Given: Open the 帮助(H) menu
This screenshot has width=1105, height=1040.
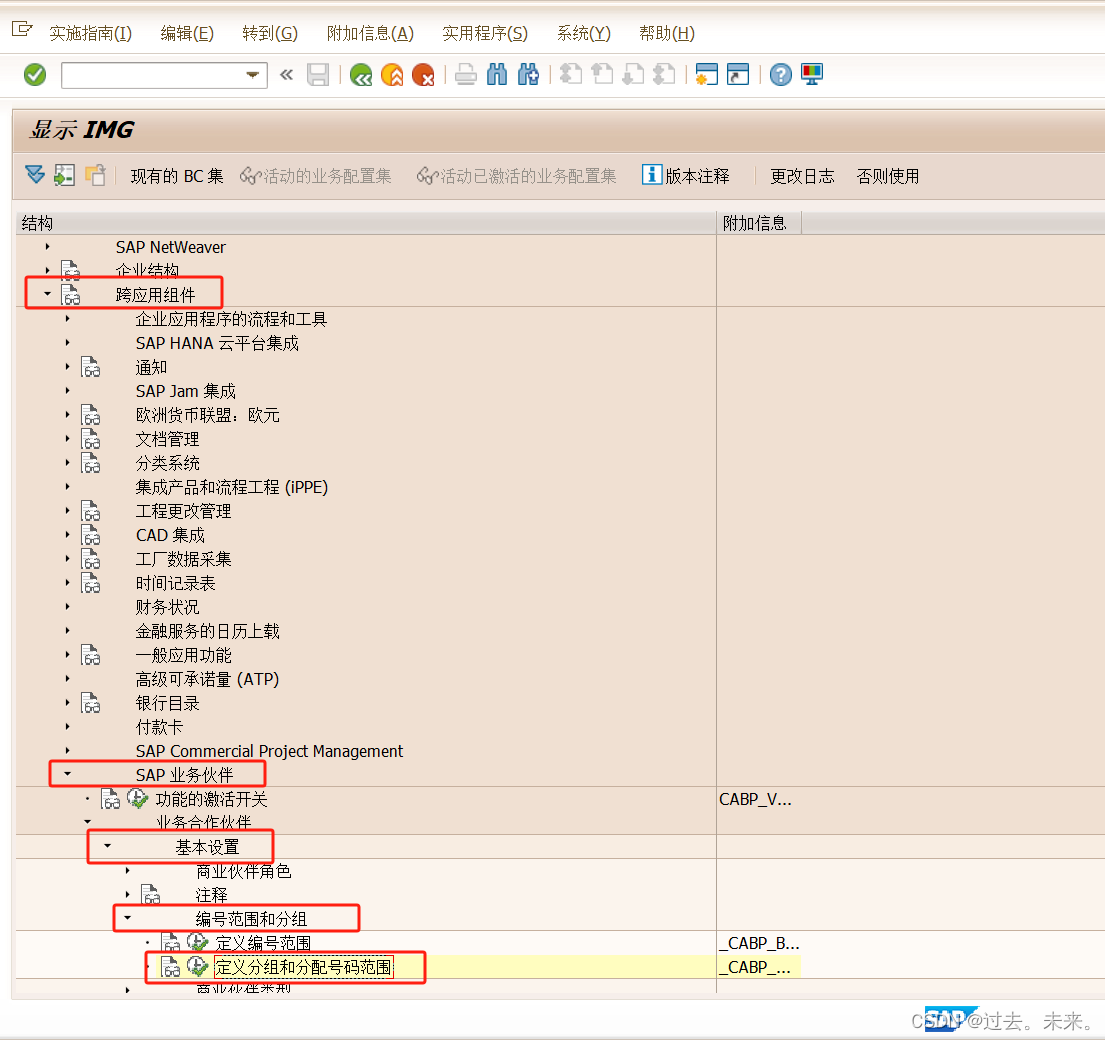Looking at the screenshot, I should [x=667, y=33].
